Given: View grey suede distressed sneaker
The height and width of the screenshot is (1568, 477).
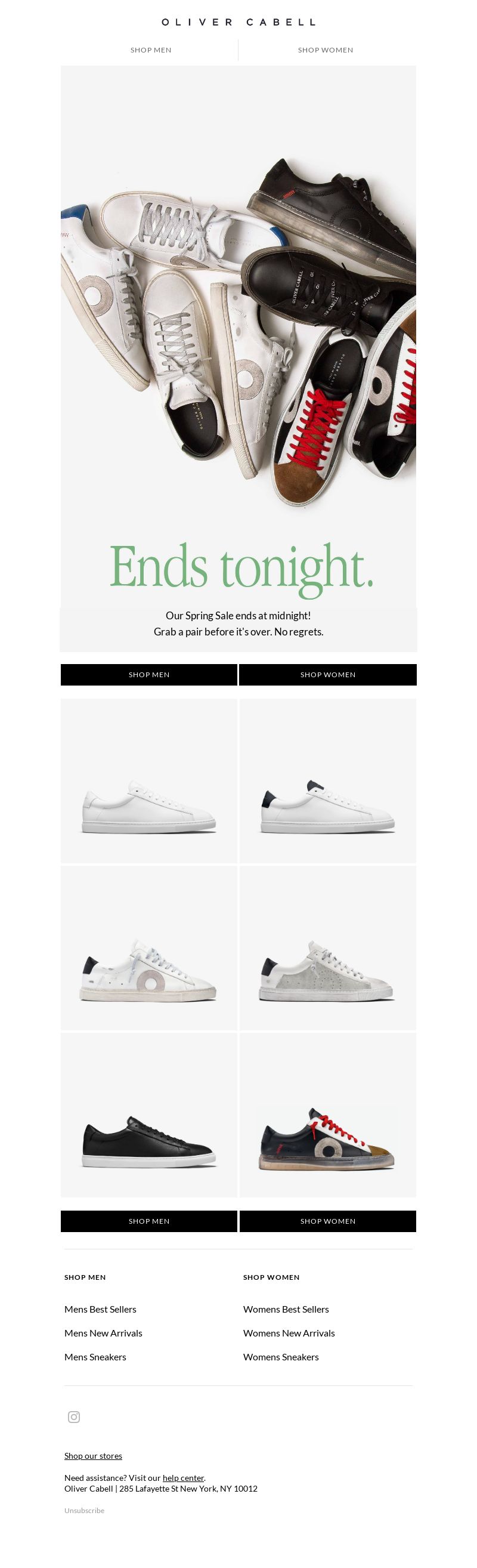Looking at the screenshot, I should point(328,947).
